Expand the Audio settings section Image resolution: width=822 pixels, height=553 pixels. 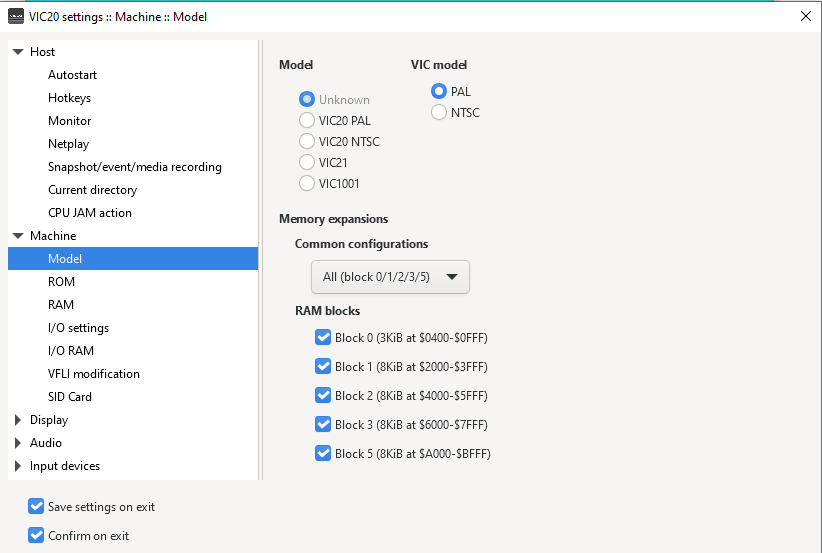tap(18, 443)
